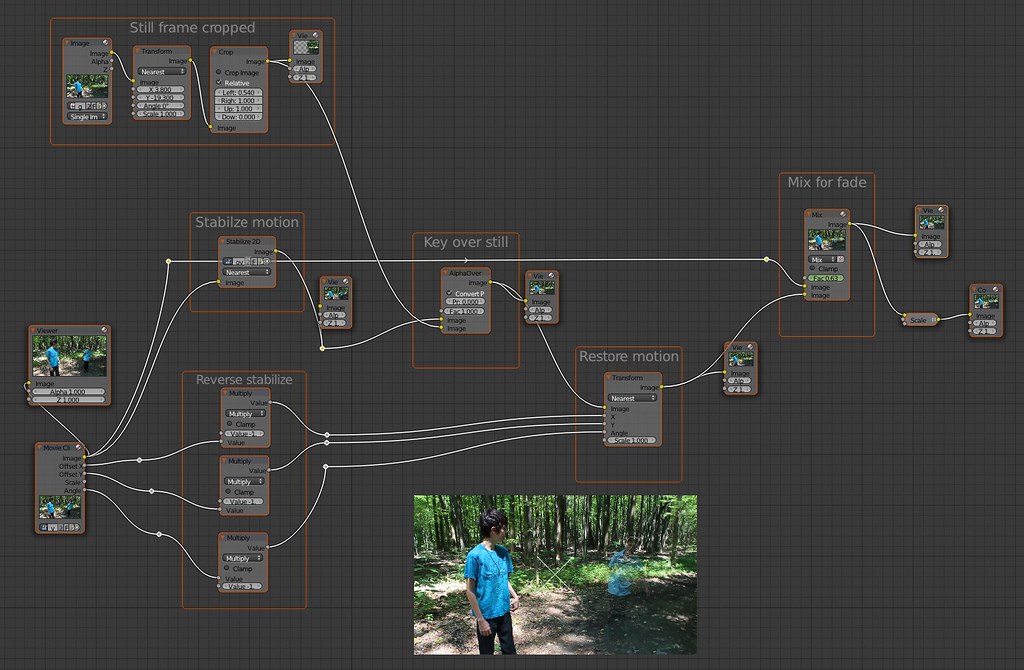This screenshot has width=1024, height=670.
Task: Enable the Crop Image checkbox
Action: pyautogui.click(x=219, y=72)
